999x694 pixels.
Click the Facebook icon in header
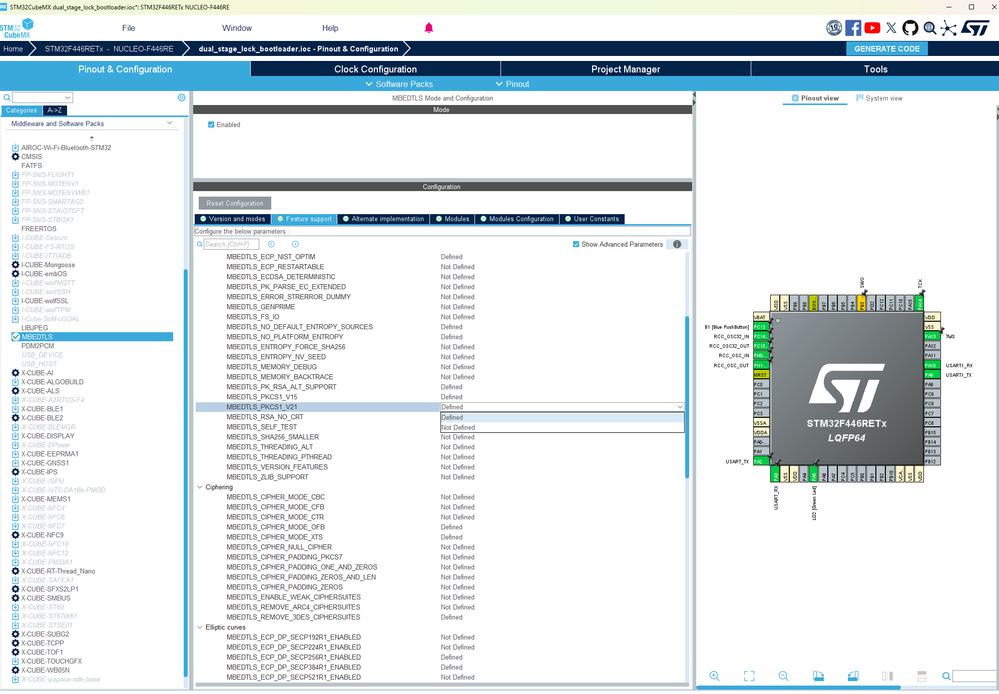click(853, 28)
